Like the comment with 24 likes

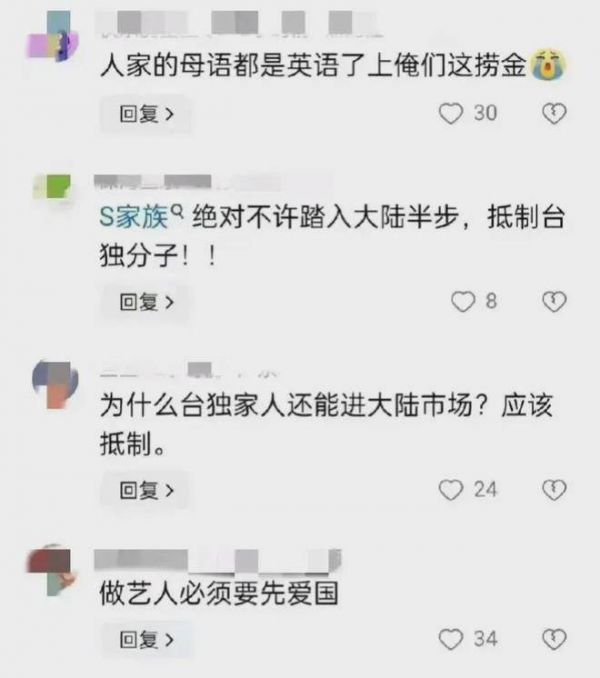451,490
